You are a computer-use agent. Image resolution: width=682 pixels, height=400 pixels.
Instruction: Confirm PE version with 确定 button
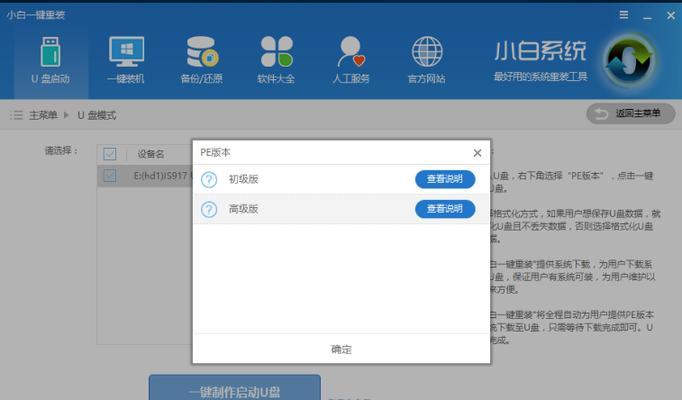pyautogui.click(x=341, y=349)
